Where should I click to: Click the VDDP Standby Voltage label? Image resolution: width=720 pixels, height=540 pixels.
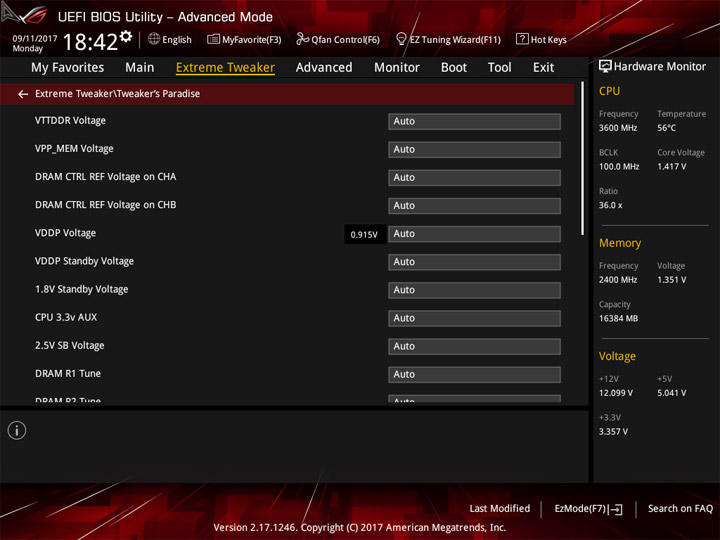(x=84, y=261)
